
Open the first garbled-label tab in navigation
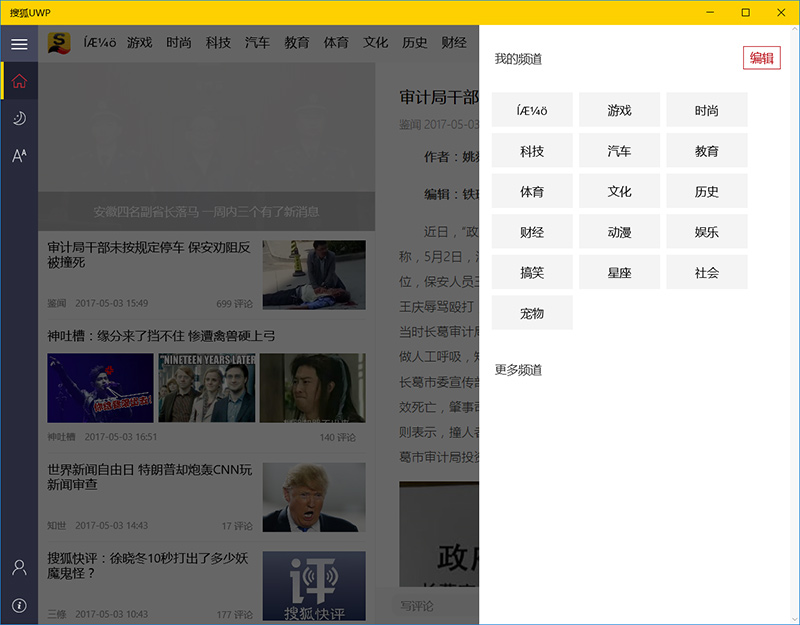[100, 42]
